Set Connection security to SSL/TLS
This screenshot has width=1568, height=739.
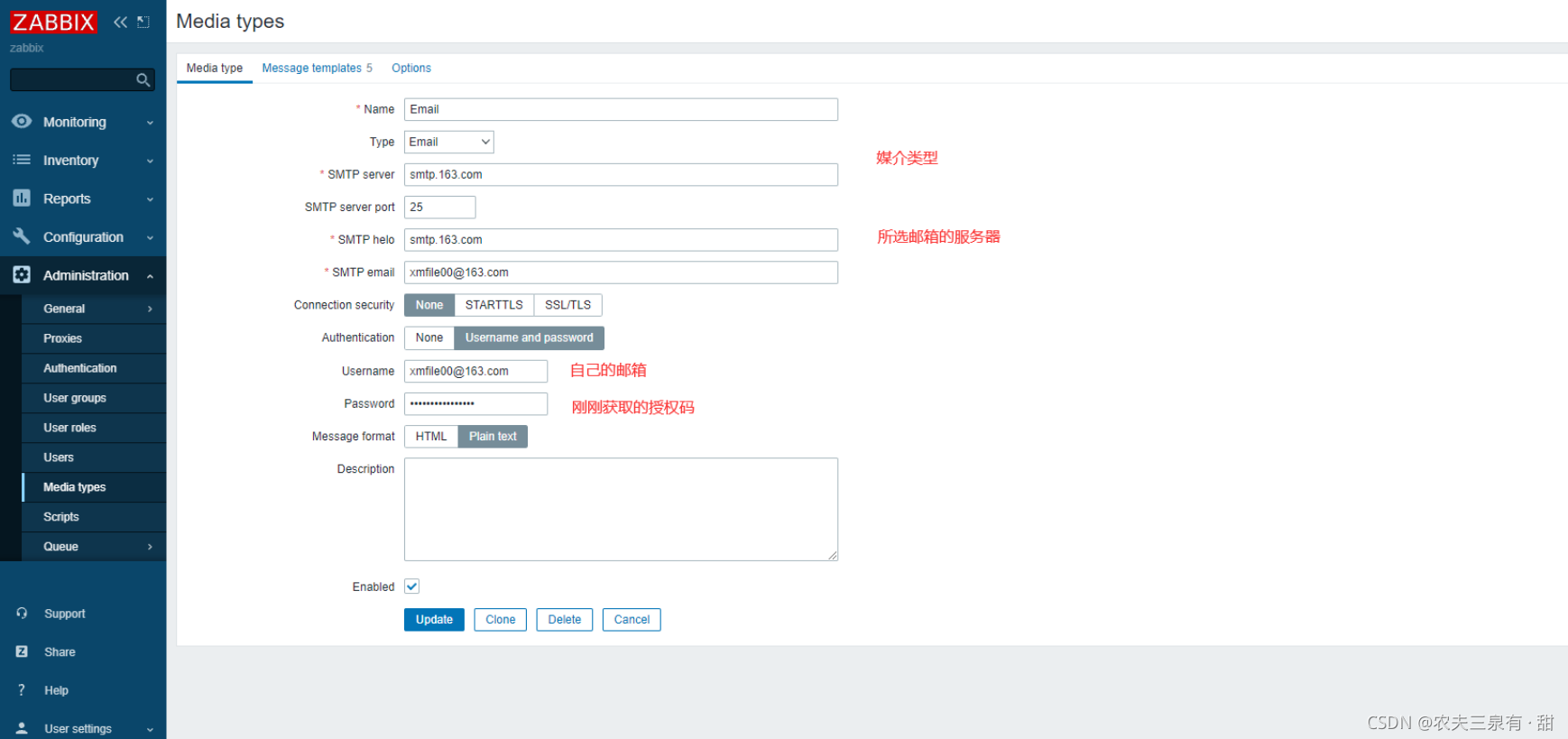pos(567,305)
